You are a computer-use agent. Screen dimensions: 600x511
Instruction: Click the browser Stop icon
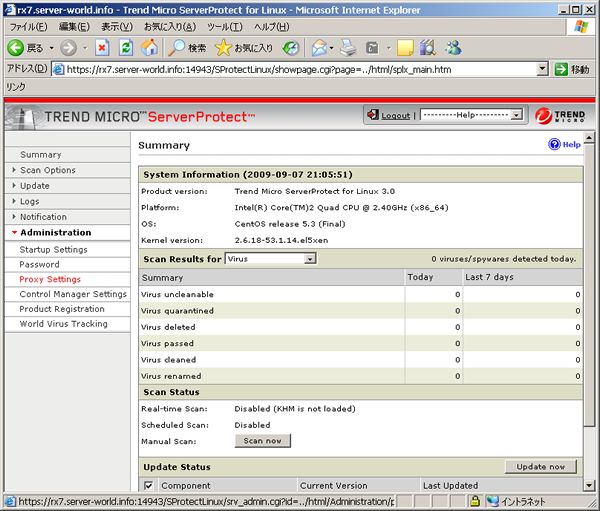(x=102, y=47)
